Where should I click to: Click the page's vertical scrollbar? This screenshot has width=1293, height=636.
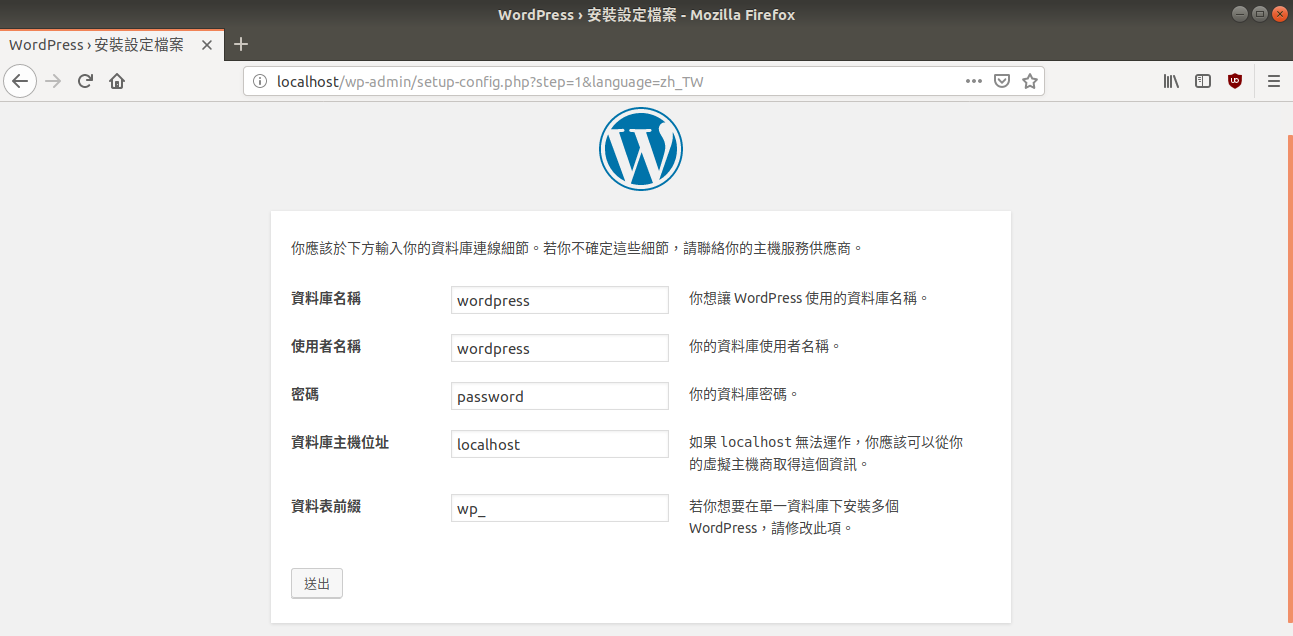pos(1289,378)
